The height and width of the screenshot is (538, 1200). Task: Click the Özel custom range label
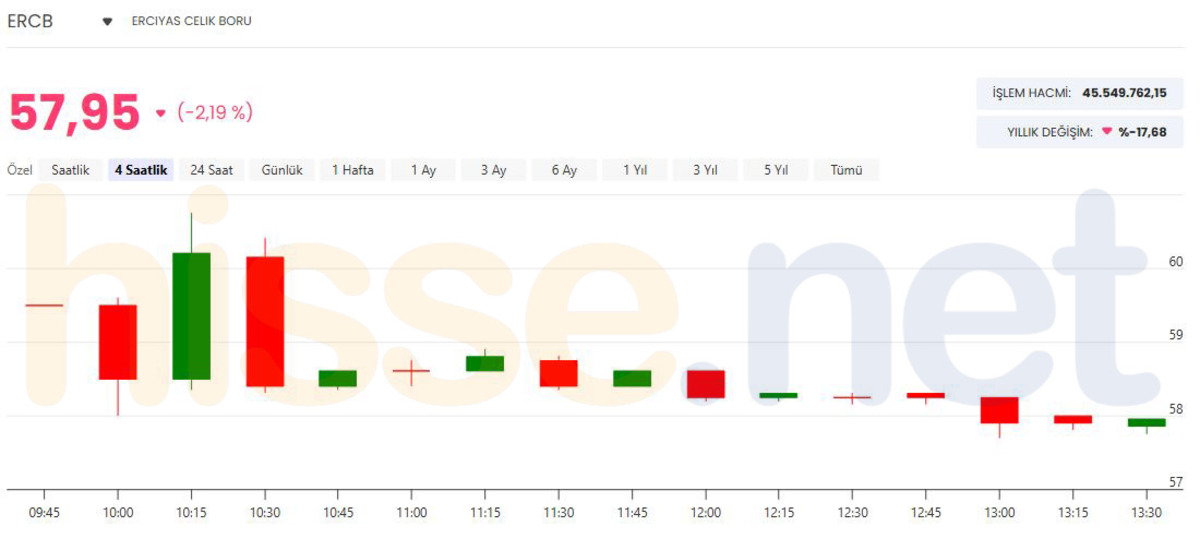(20, 170)
